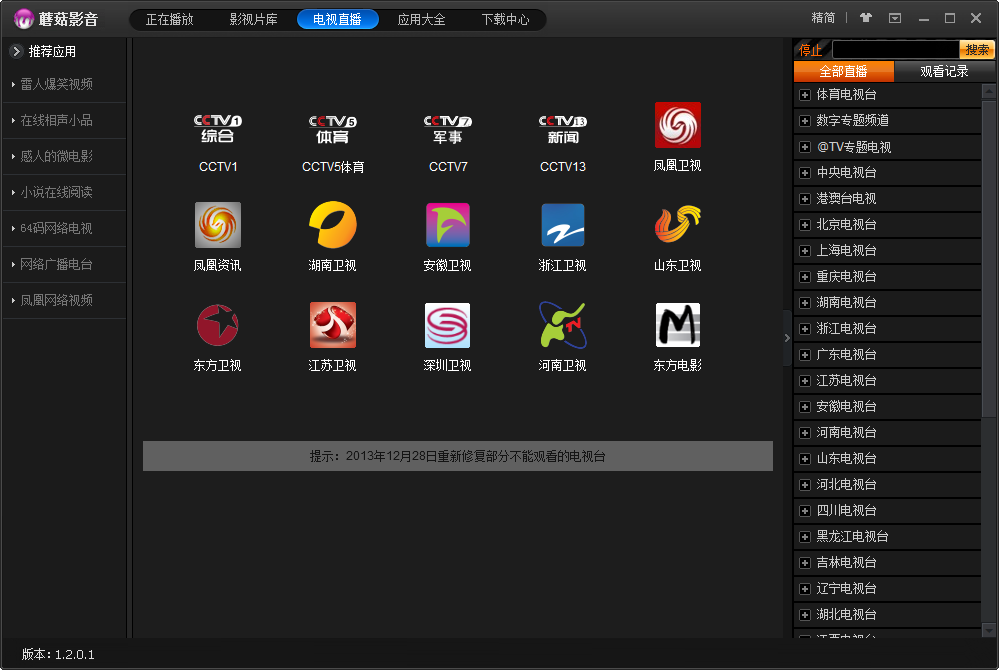
Task: Click the skin shirt icon in title bar
Action: [x=865, y=18]
